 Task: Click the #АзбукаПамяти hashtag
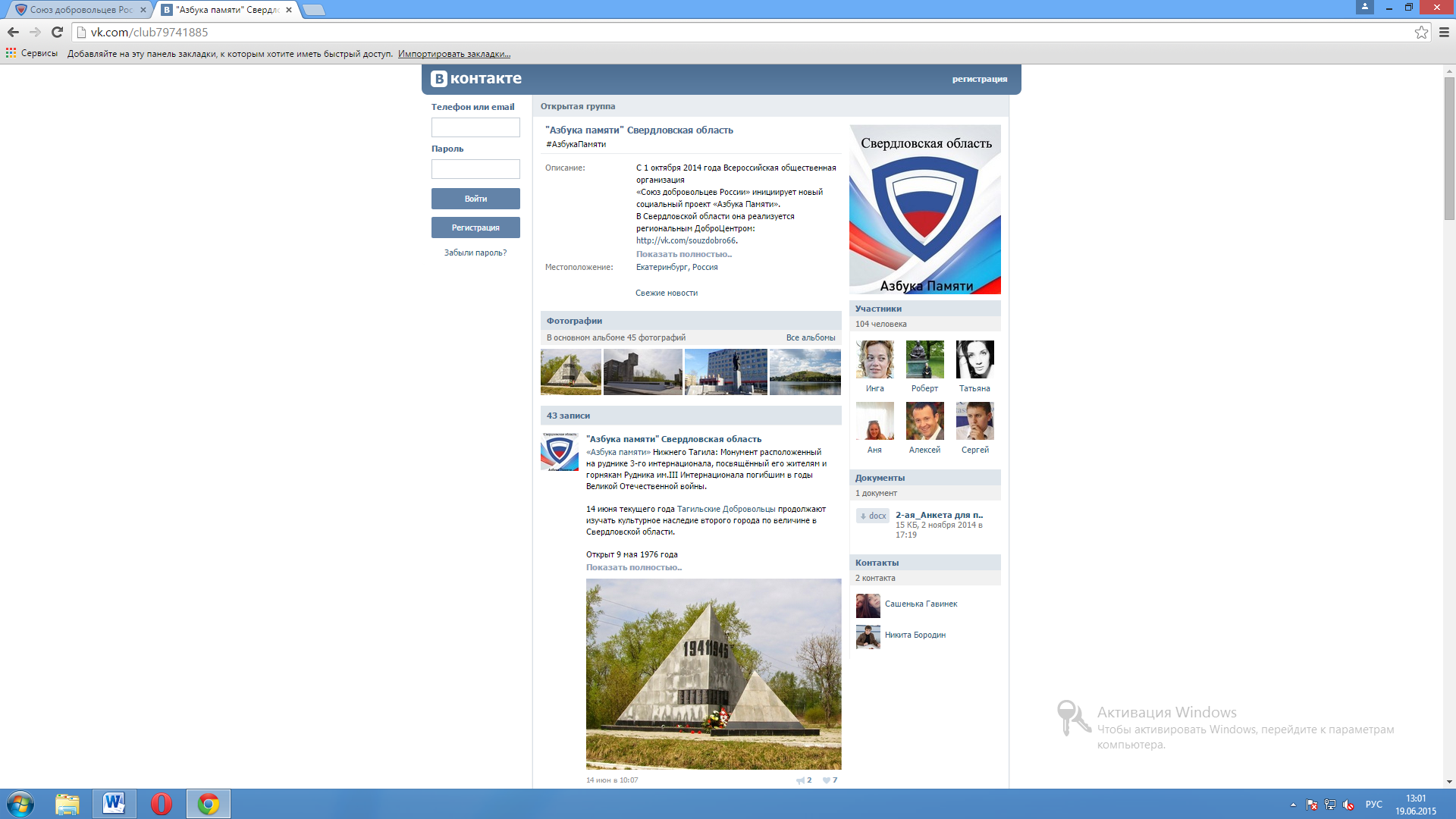(x=576, y=144)
